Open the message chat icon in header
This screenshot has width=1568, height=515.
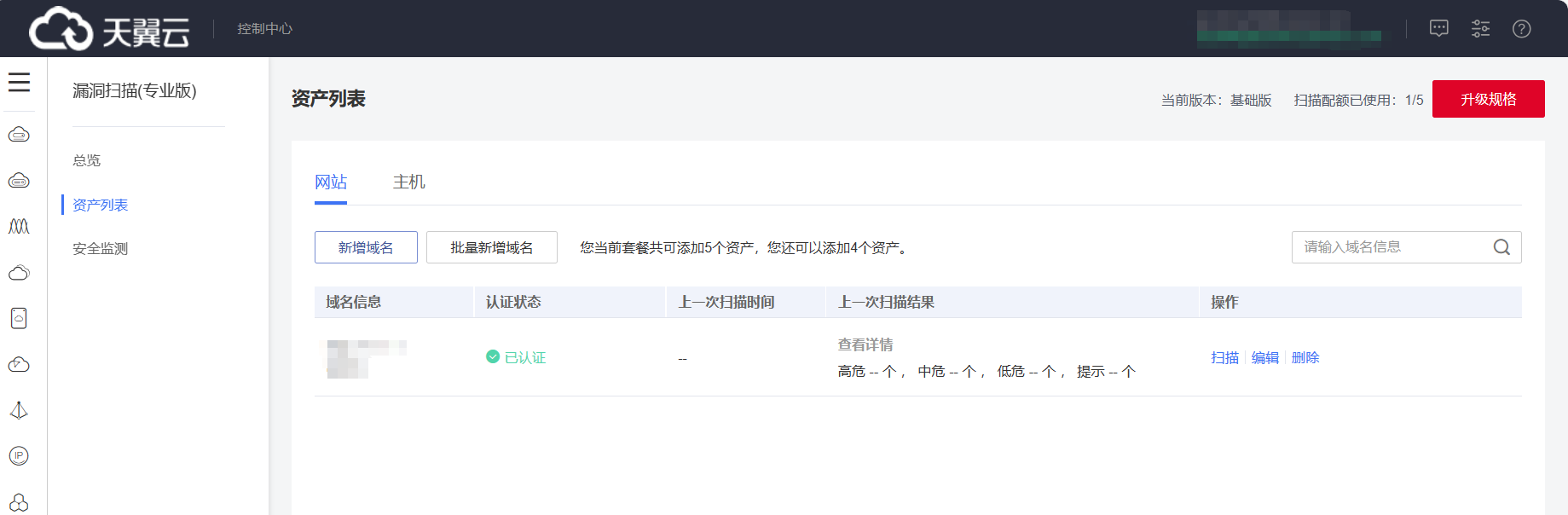pos(1439,29)
